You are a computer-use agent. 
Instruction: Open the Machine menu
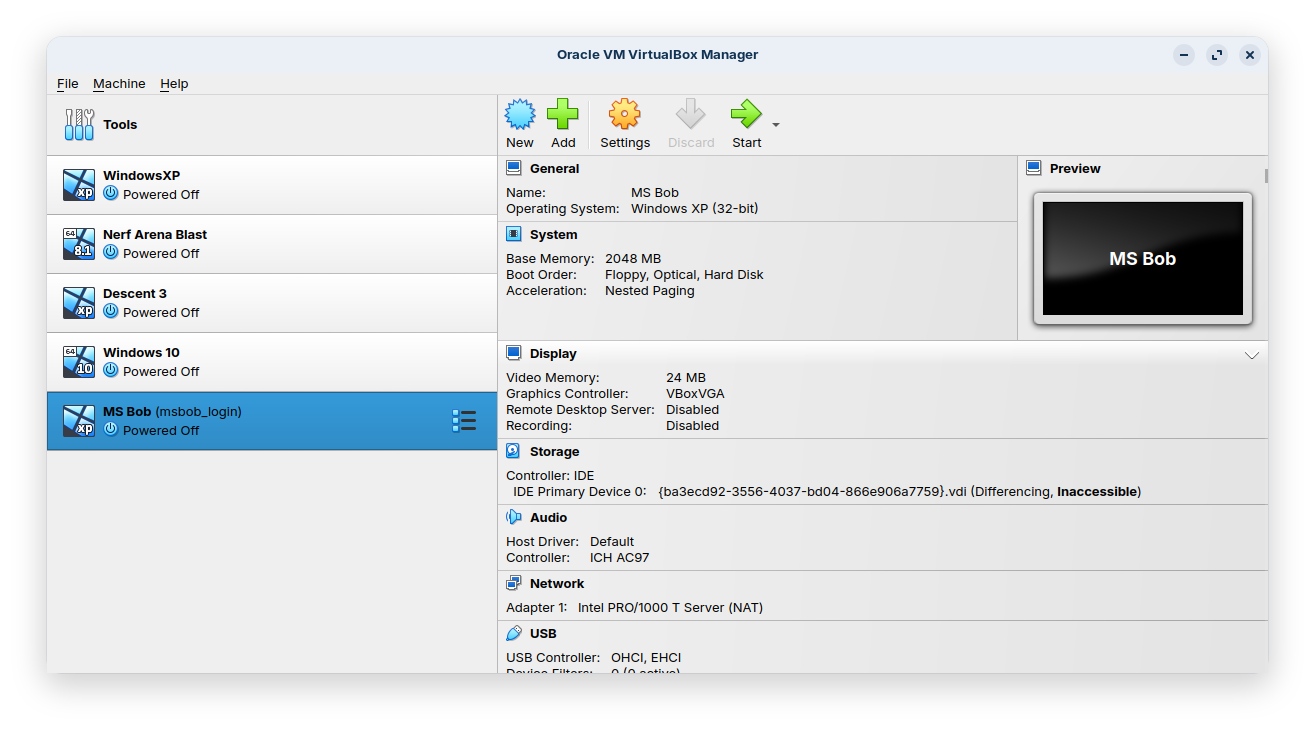(119, 84)
